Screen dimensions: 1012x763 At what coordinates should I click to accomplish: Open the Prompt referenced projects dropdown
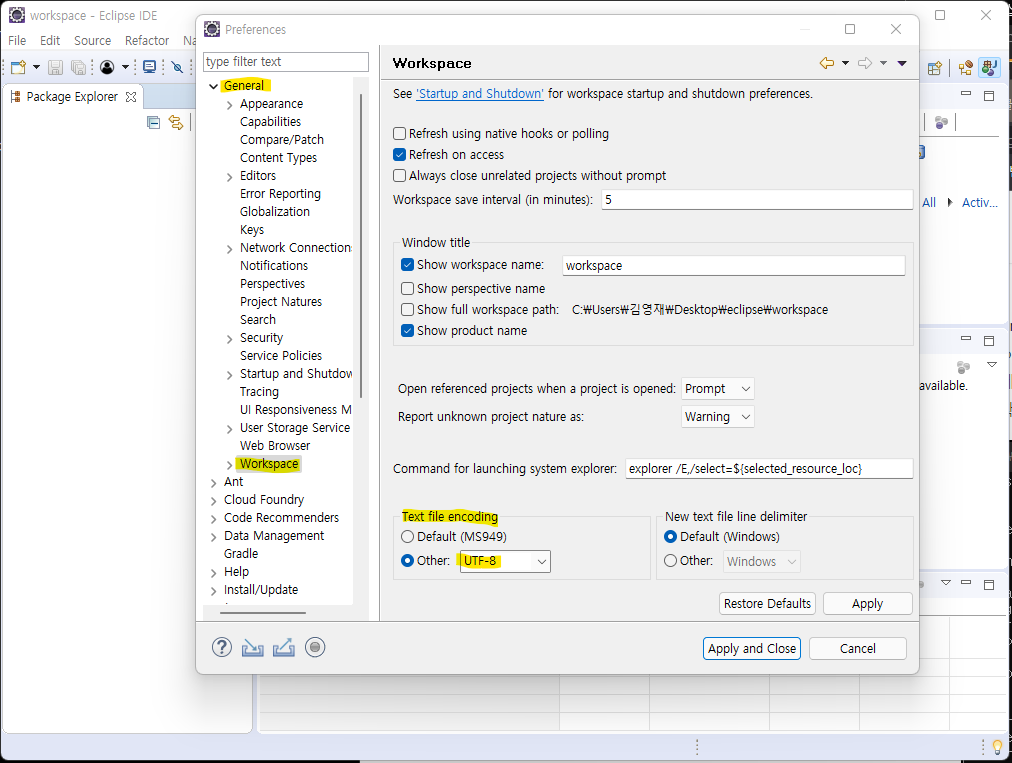coord(717,389)
